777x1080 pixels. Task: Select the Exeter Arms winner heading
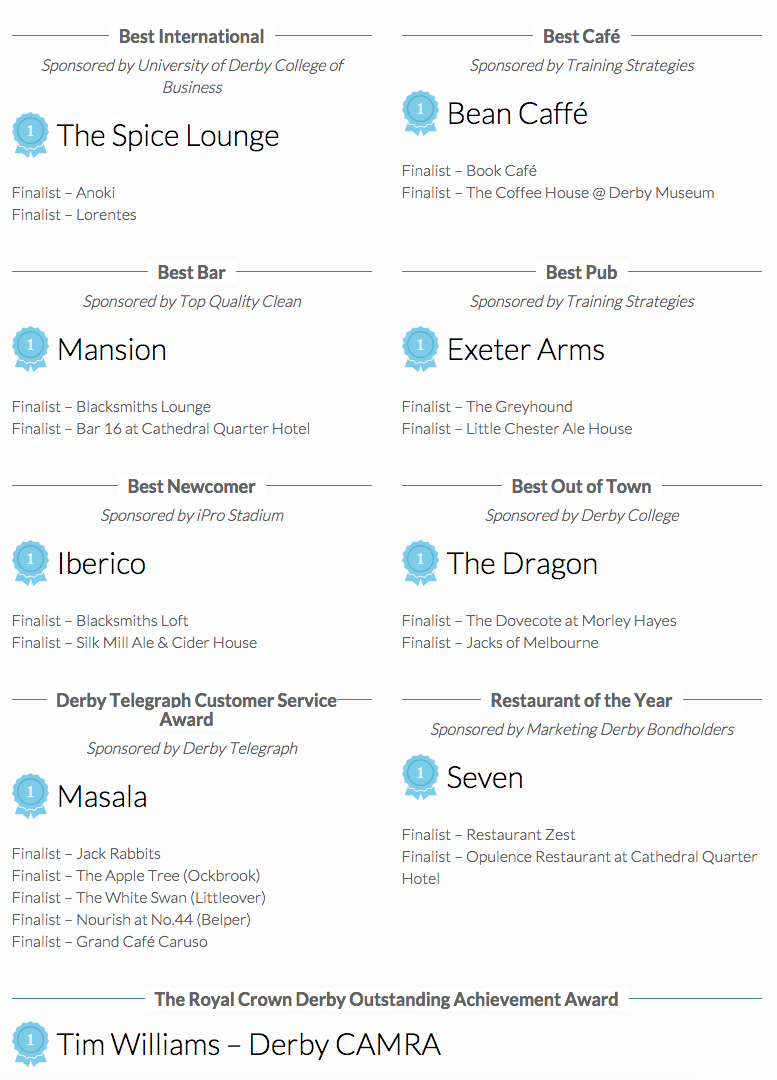(526, 349)
